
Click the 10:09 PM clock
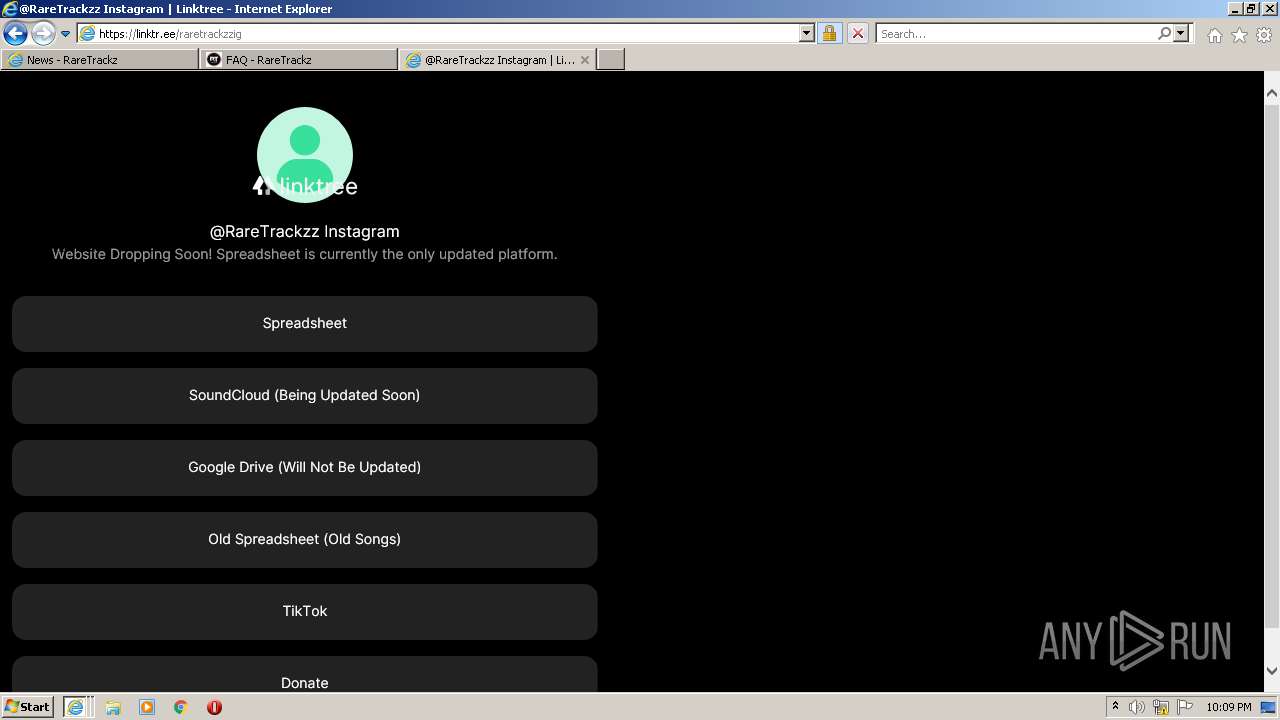click(1229, 707)
